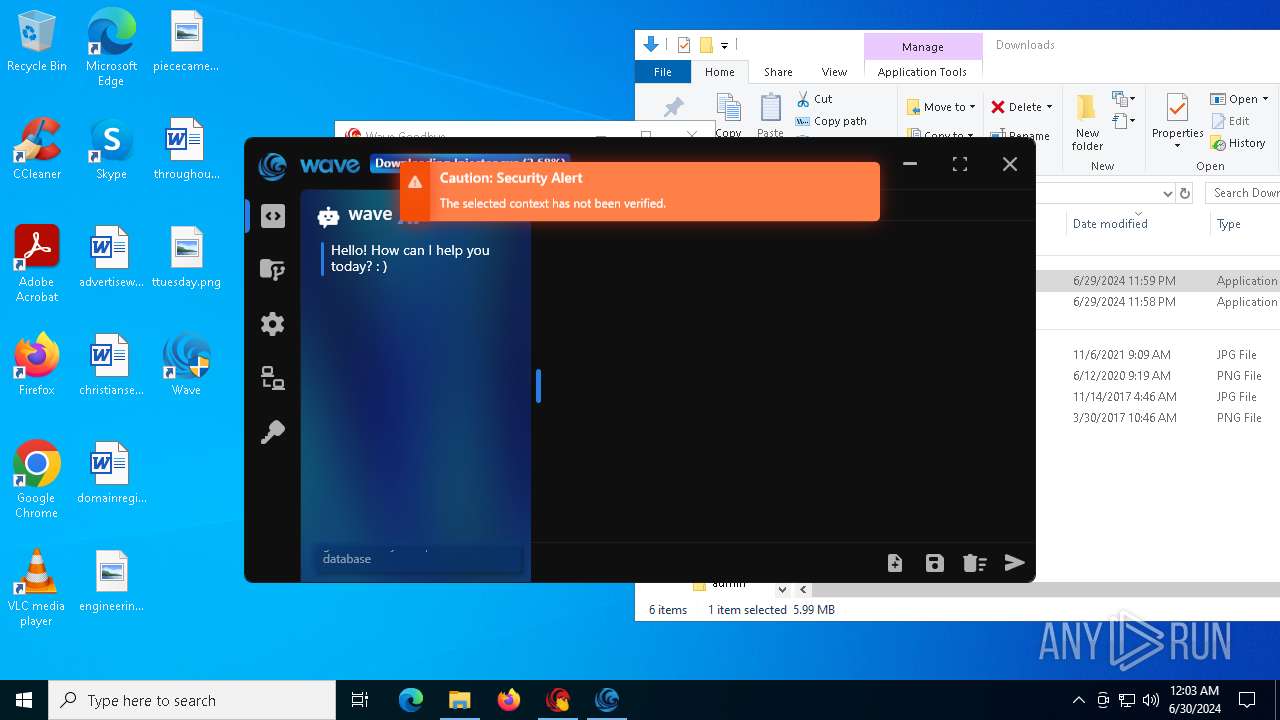Open ttuesday.png on the desktop
Viewport: 1280px width, 720px height.
coord(186,258)
